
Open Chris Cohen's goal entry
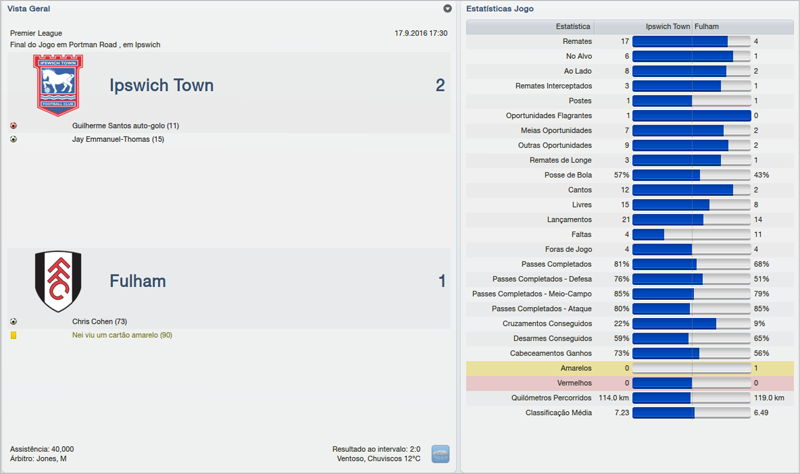pyautogui.click(x=99, y=322)
